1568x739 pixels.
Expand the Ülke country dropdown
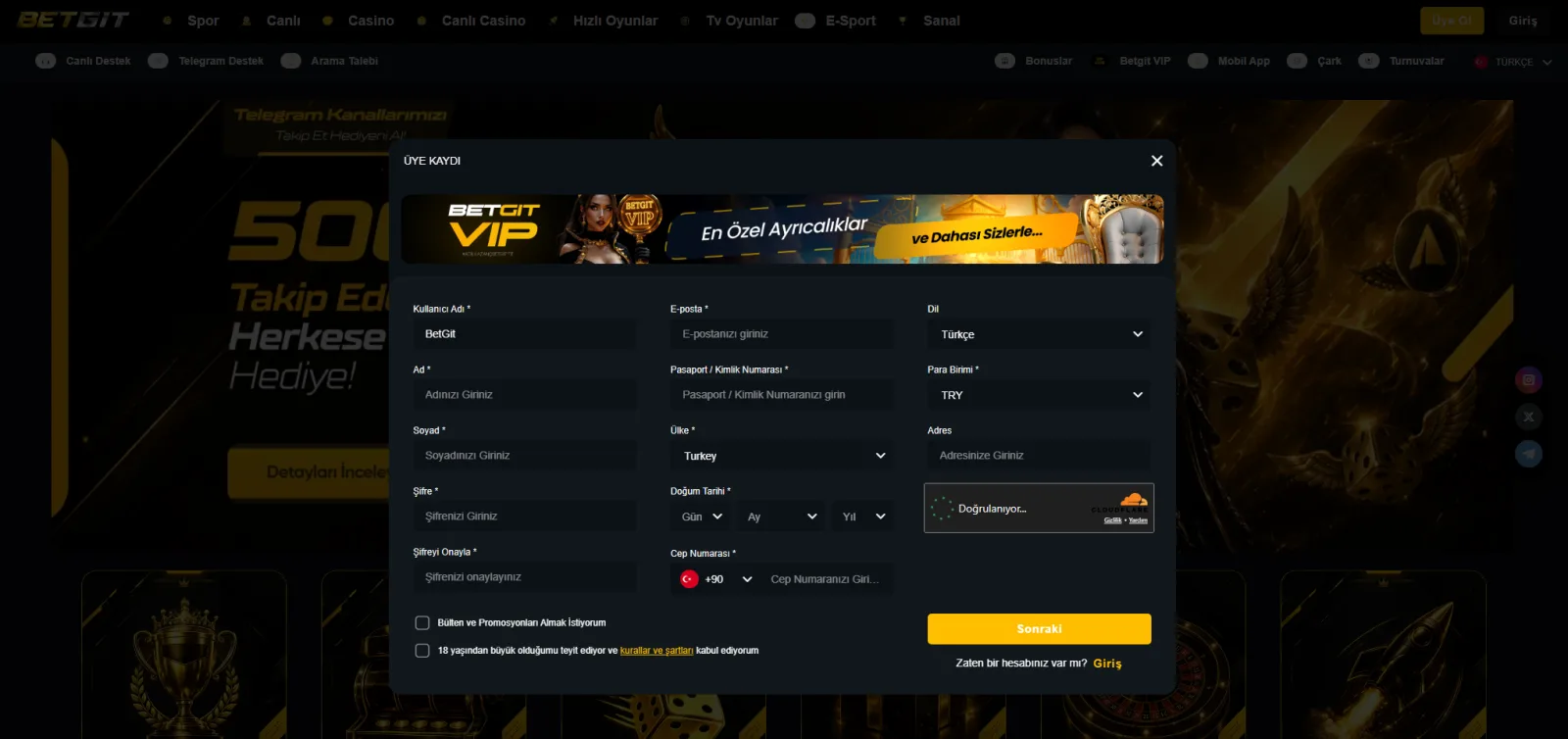point(782,456)
